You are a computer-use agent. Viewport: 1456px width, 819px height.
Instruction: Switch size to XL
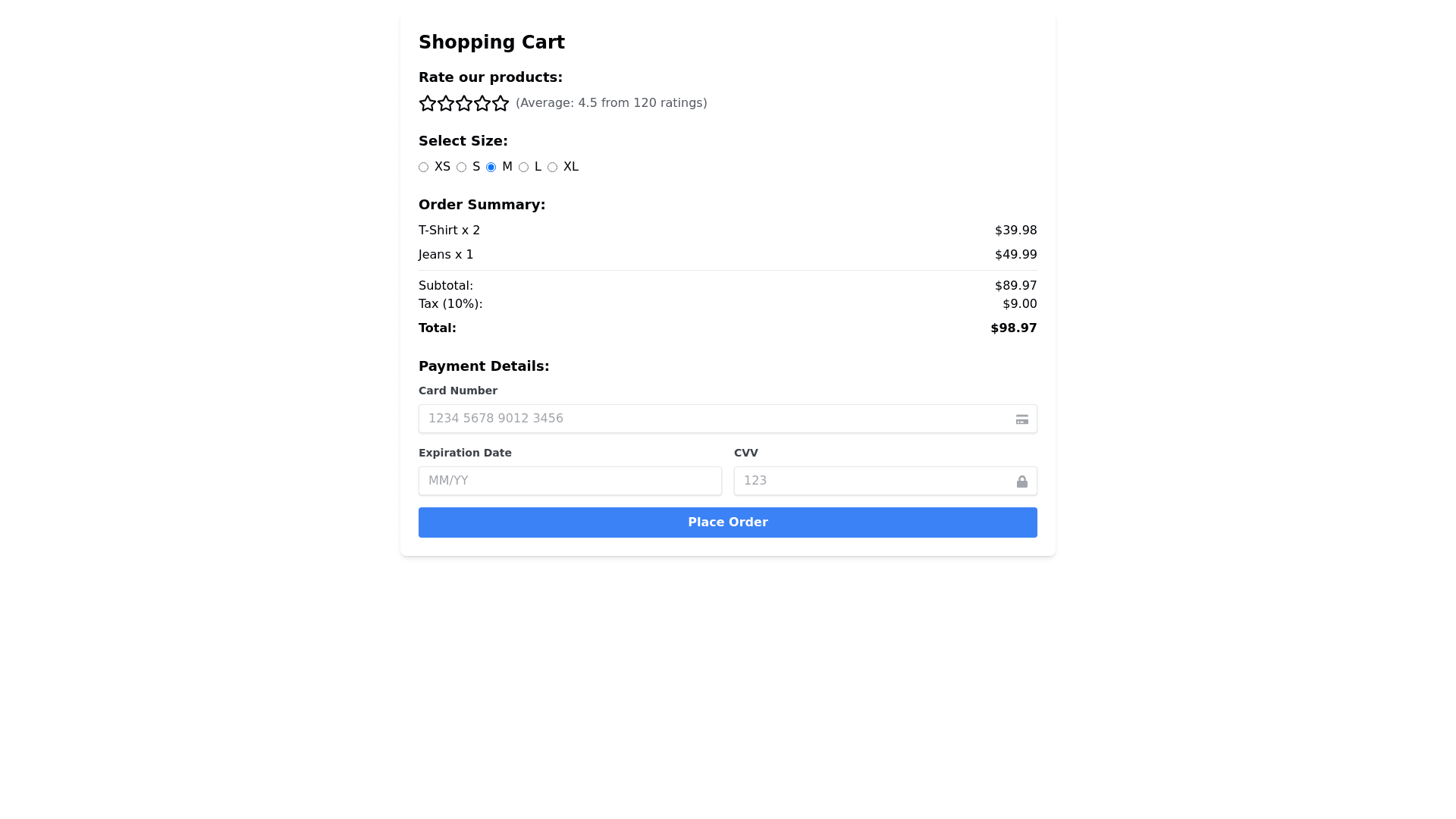[x=553, y=168]
